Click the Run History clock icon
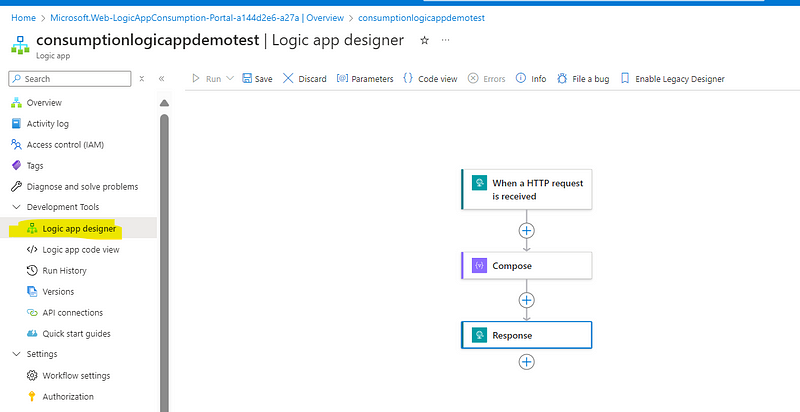The width and height of the screenshot is (800, 412). tap(32, 271)
